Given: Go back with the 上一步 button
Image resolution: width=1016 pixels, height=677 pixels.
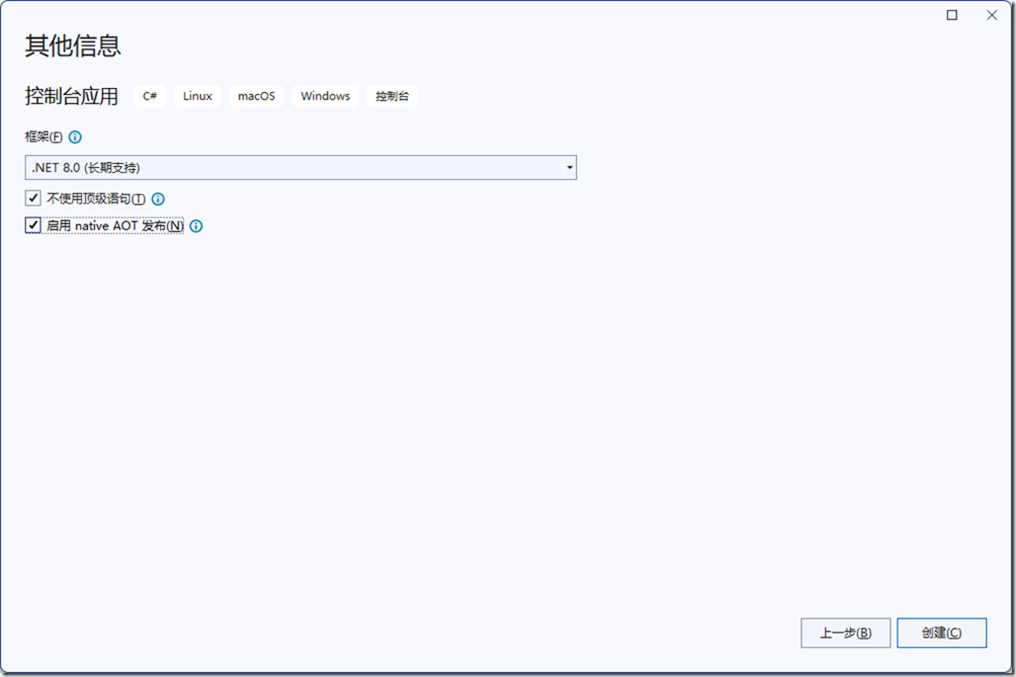Looking at the screenshot, I should click(x=845, y=633).
